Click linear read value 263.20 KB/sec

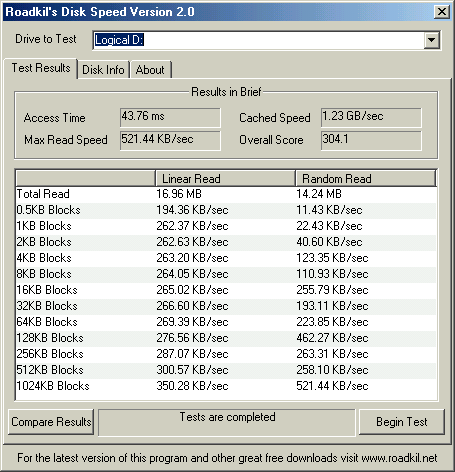point(192,258)
